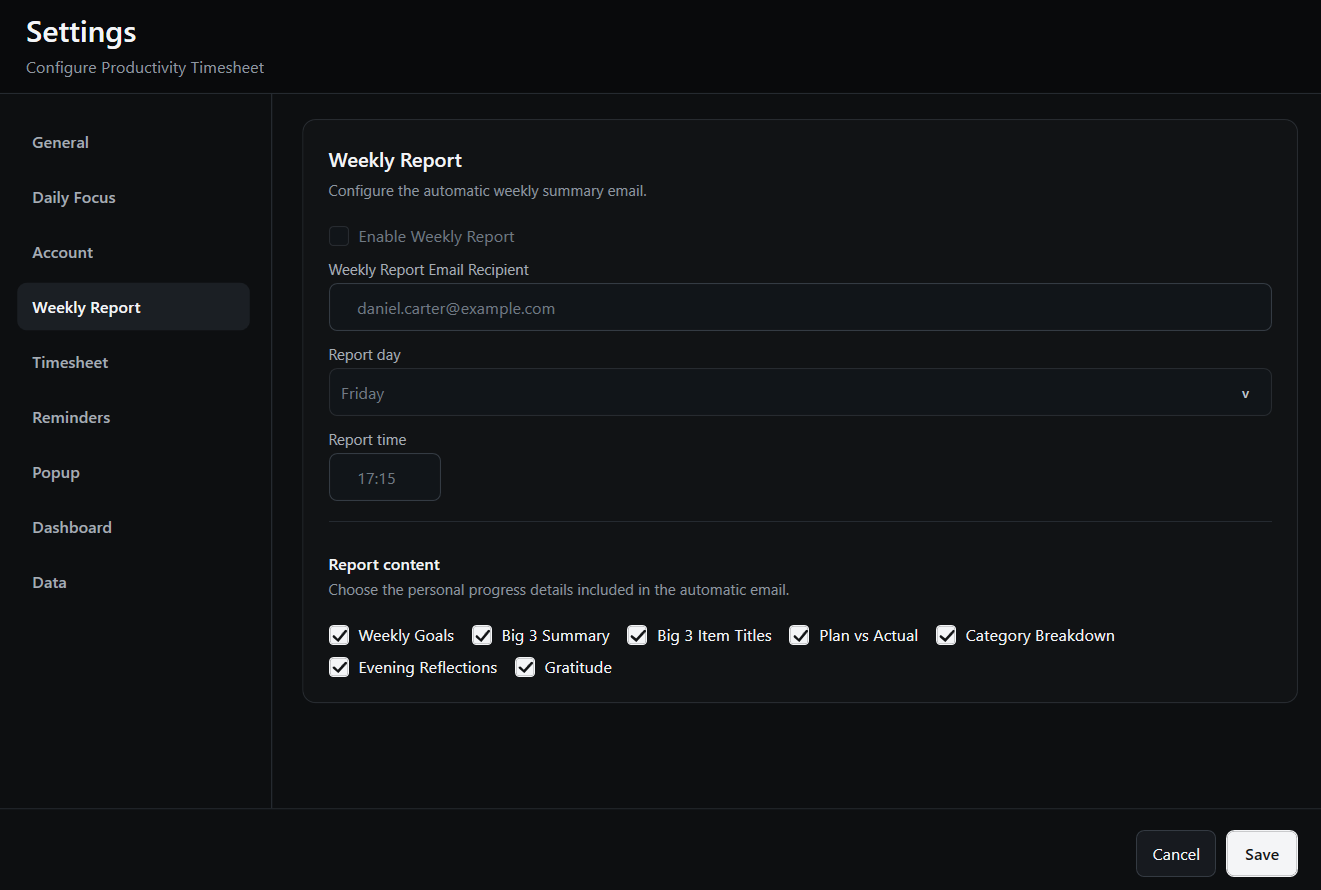Click the Report content heading
The image size is (1321, 890).
point(384,564)
